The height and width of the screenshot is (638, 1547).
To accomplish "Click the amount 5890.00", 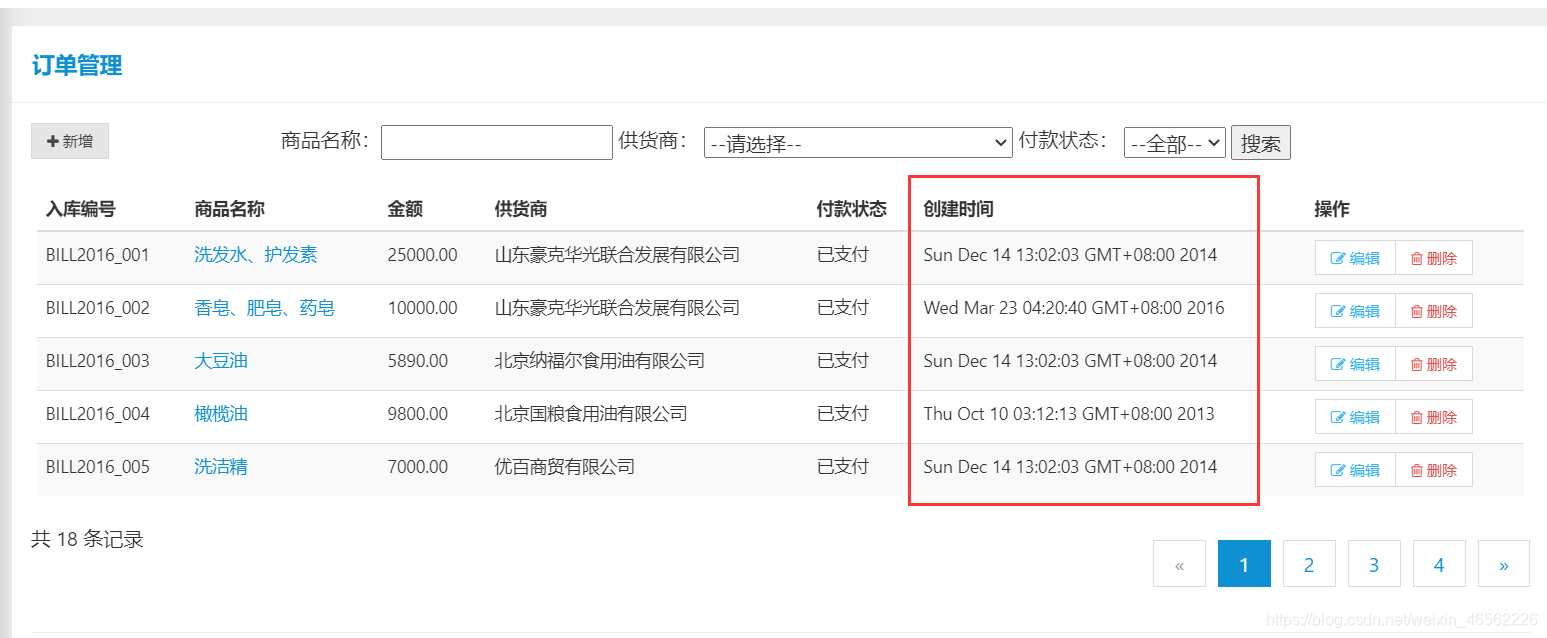I will pyautogui.click(x=418, y=361).
